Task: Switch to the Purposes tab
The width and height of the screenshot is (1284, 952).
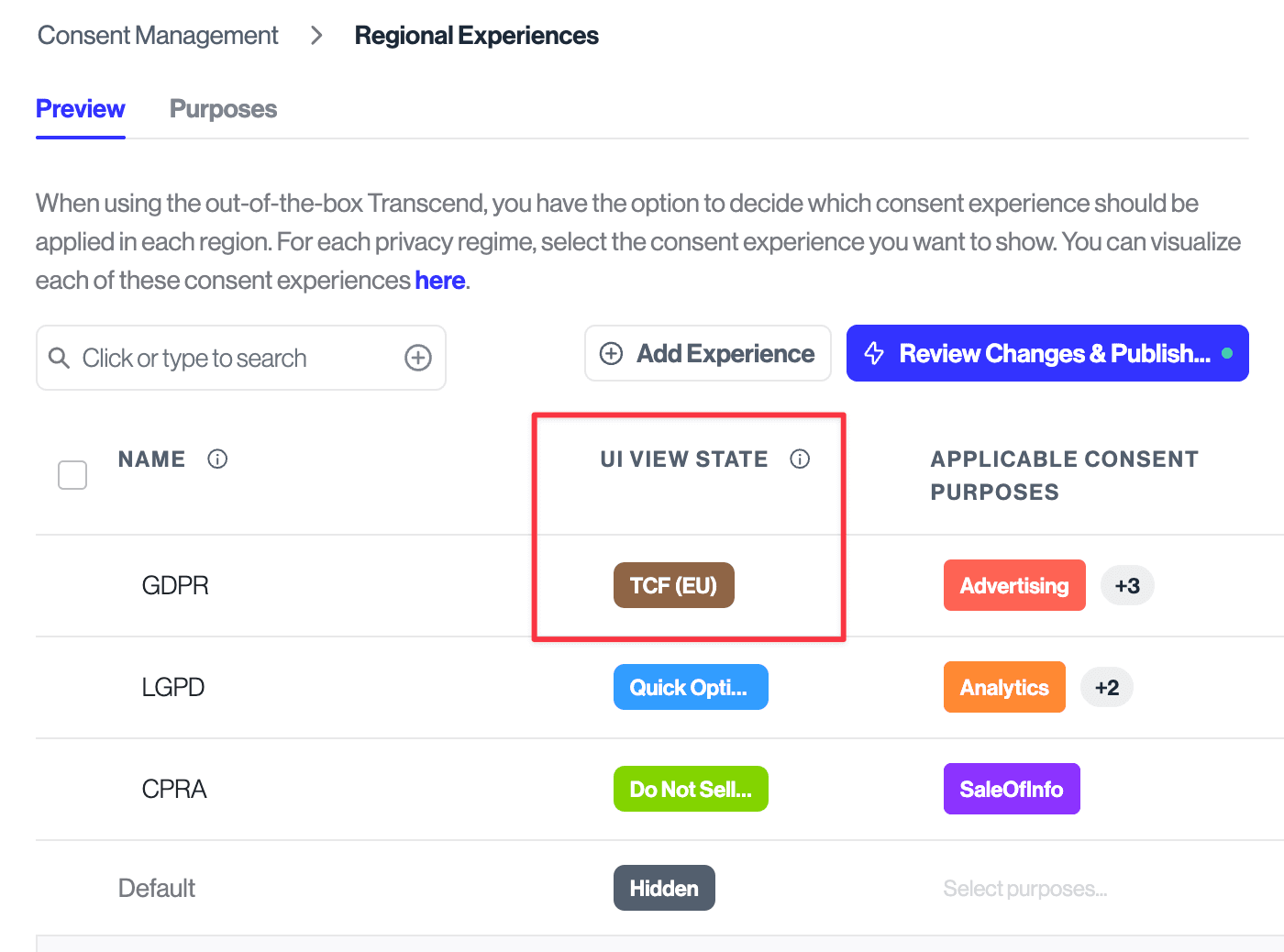Action: 223,109
